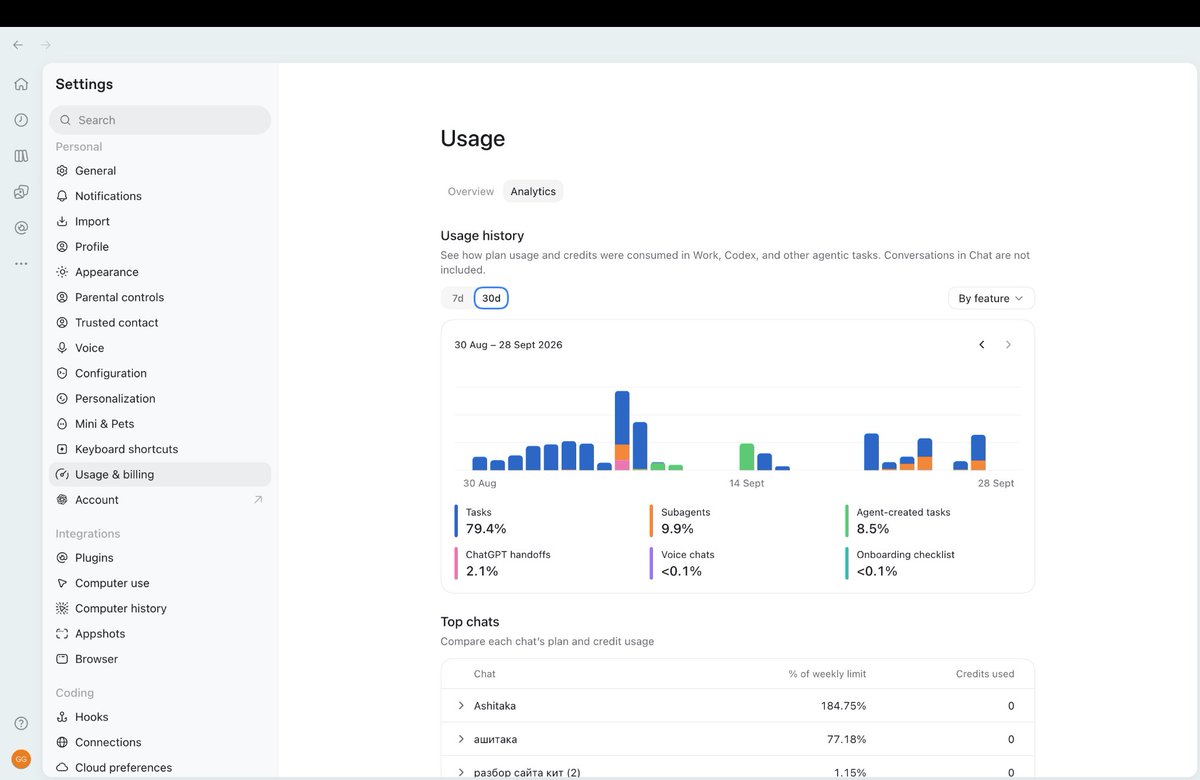The width and height of the screenshot is (1200, 780).
Task: Click the 184.75% weekly limit value
Action: tap(841, 706)
